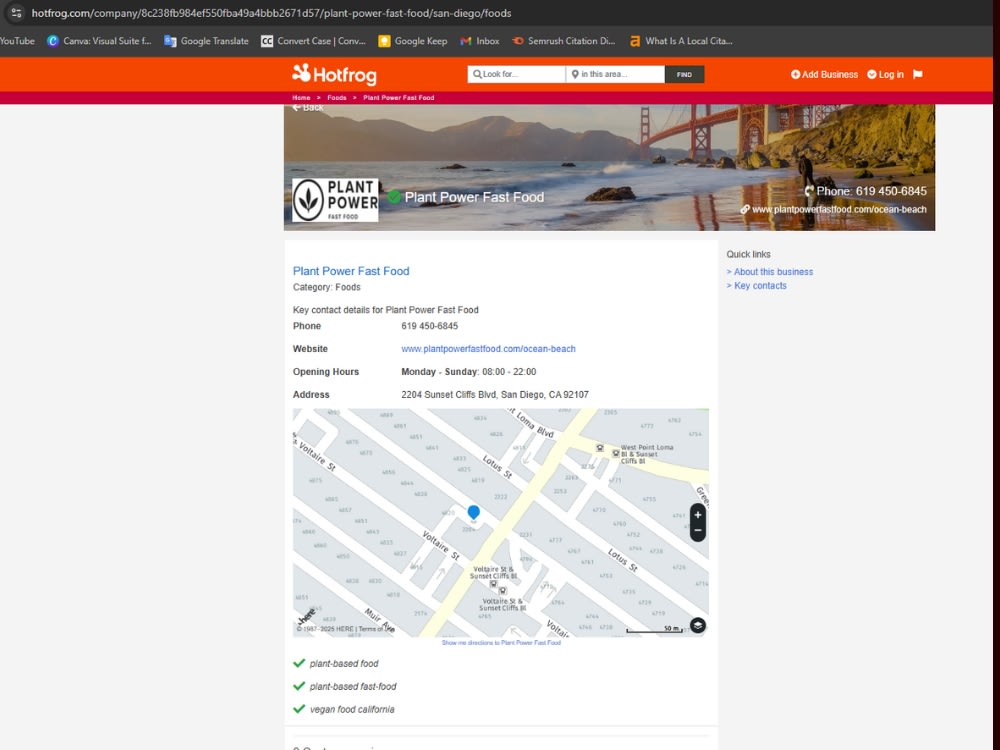Click the Look for search field
The width and height of the screenshot is (1000, 750).
(x=517, y=74)
